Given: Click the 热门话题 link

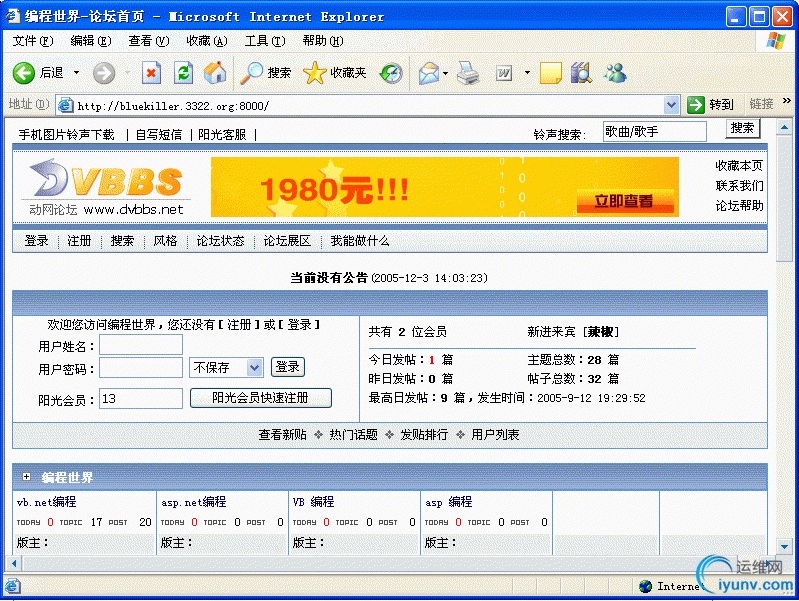Looking at the screenshot, I should pos(353,435).
